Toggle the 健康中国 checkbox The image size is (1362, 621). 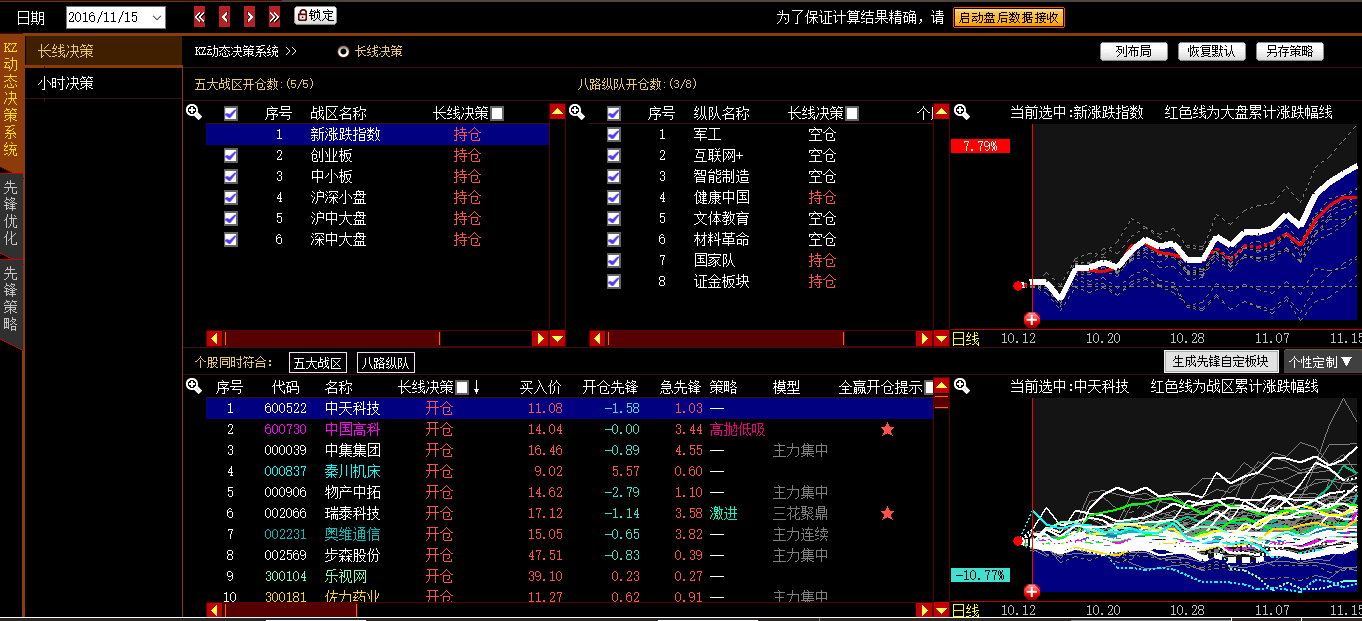coord(614,198)
